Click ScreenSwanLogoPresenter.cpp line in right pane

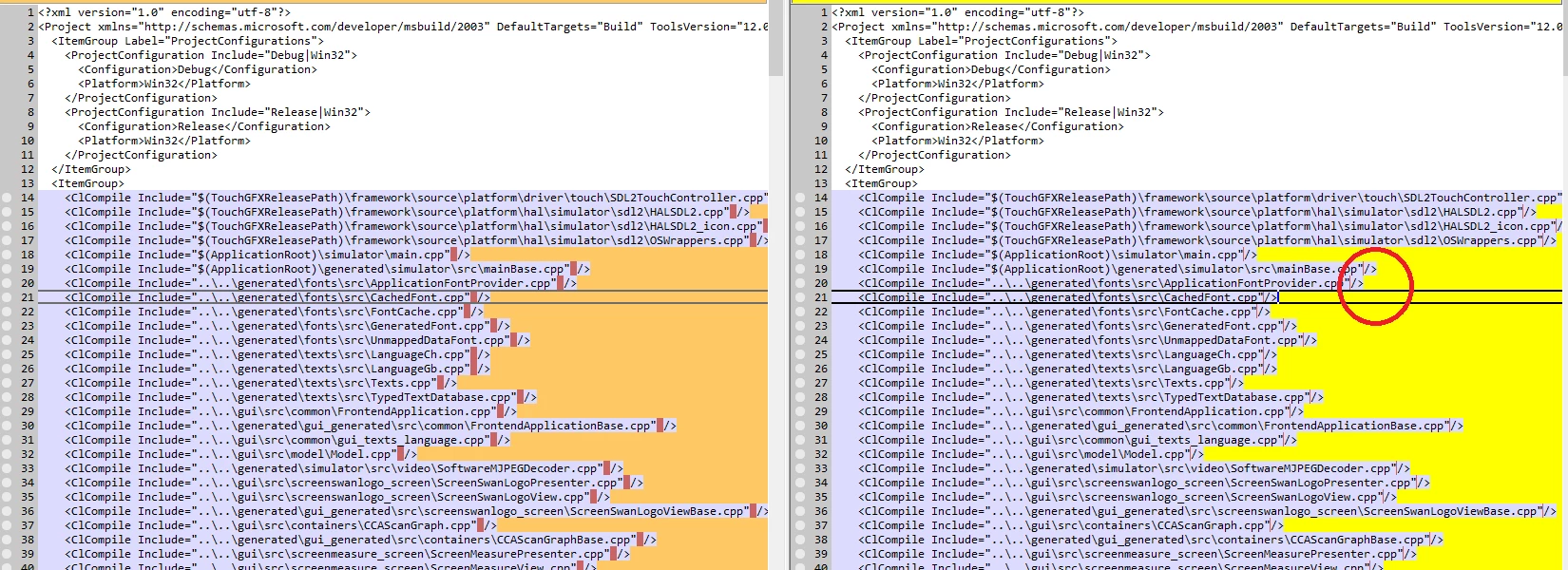coord(1144,483)
